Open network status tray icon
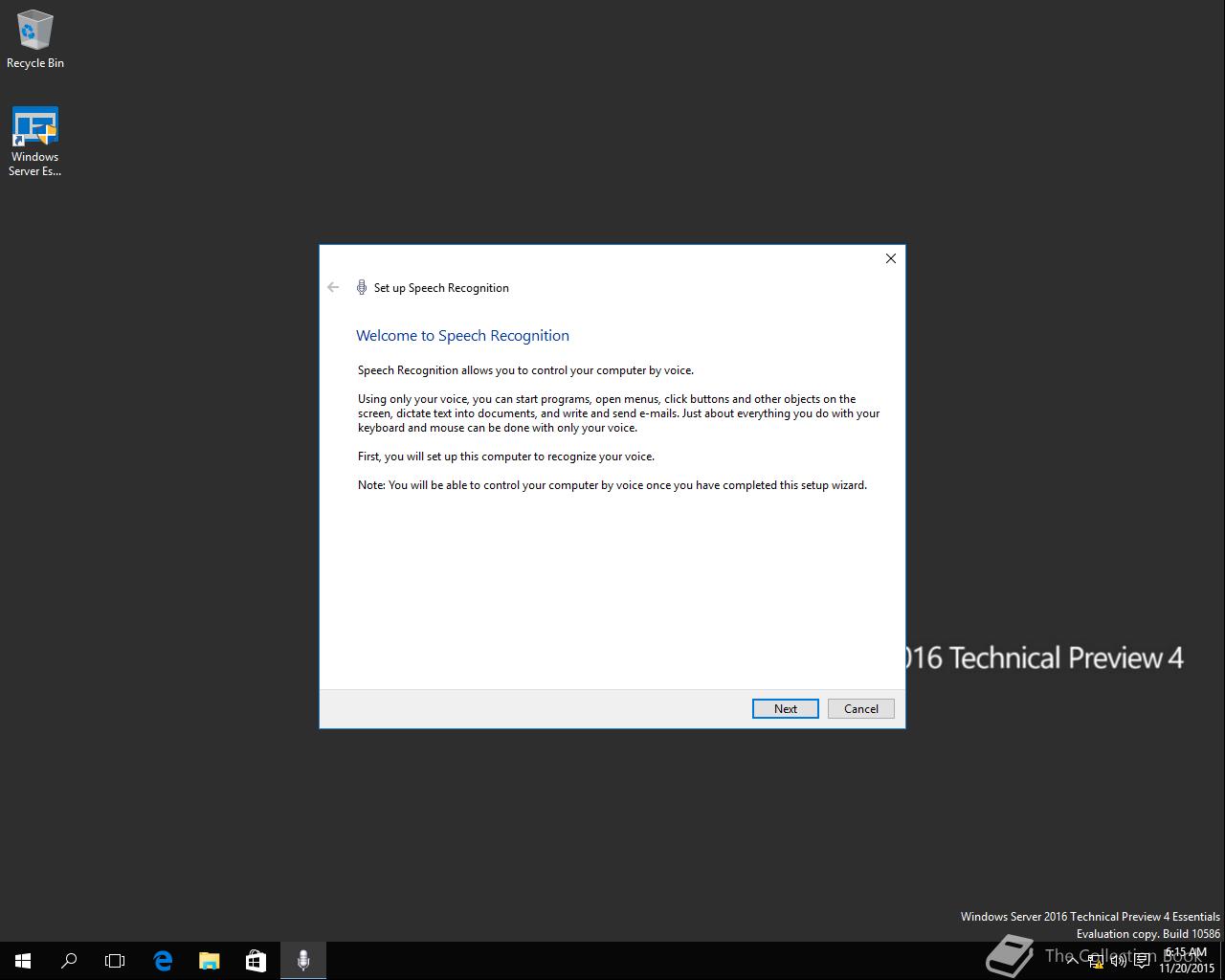The height and width of the screenshot is (980, 1225). pyautogui.click(x=1096, y=961)
